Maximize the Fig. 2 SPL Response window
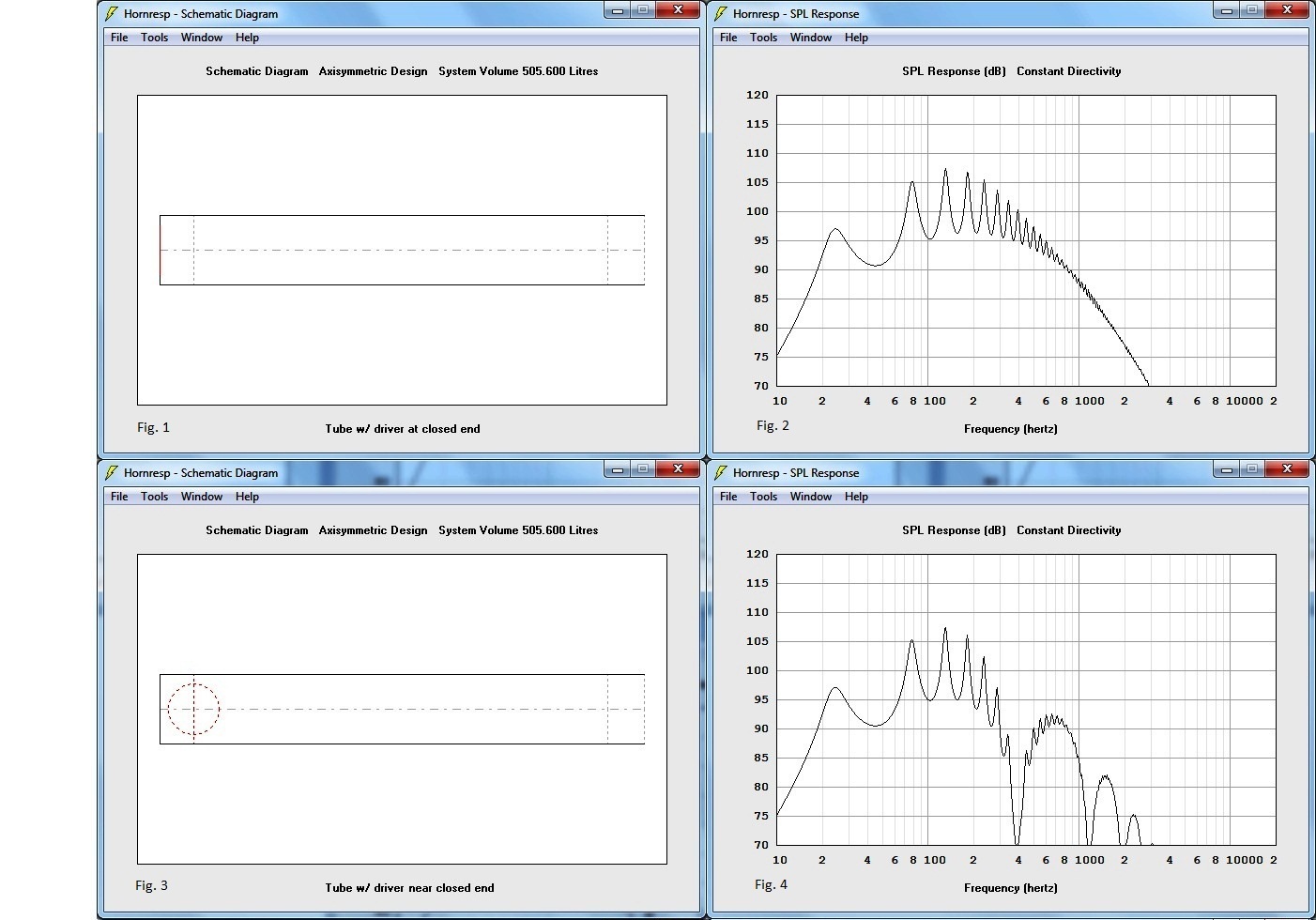The image size is (1316, 920). (1251, 10)
